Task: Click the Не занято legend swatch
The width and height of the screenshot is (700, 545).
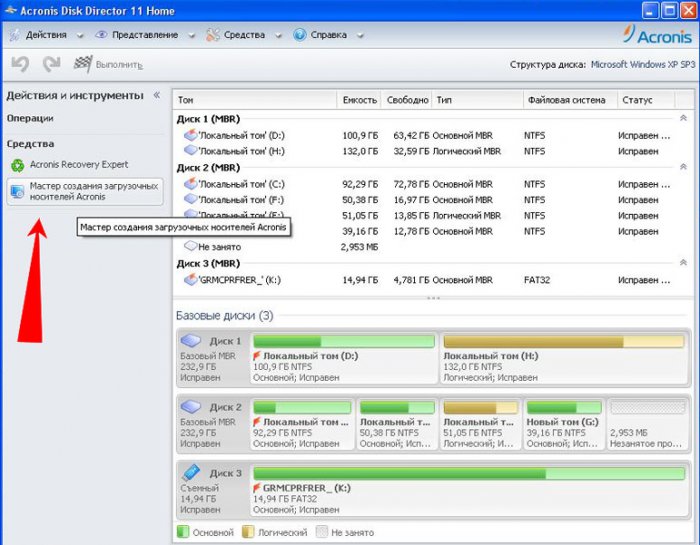Action: pyautogui.click(x=321, y=532)
